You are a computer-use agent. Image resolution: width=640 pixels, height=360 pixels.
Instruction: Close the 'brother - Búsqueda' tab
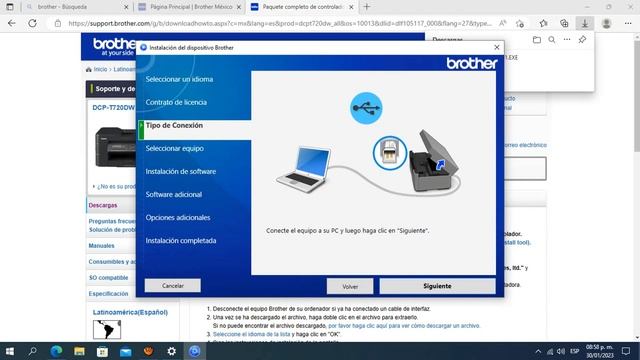(126, 7)
